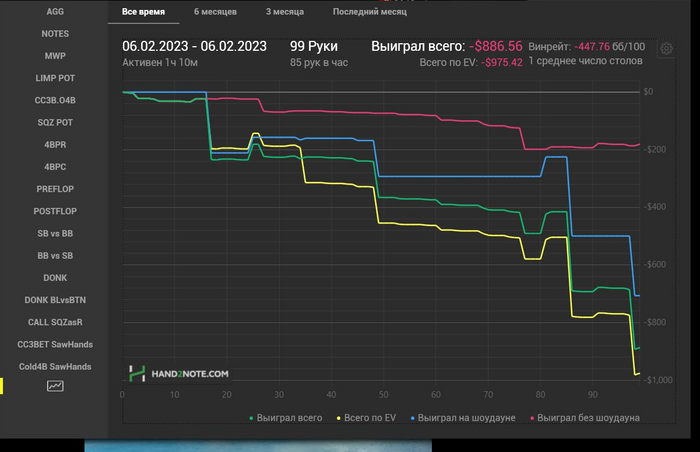
Task: Switch to the 3 месяца tab
Action: click(285, 12)
